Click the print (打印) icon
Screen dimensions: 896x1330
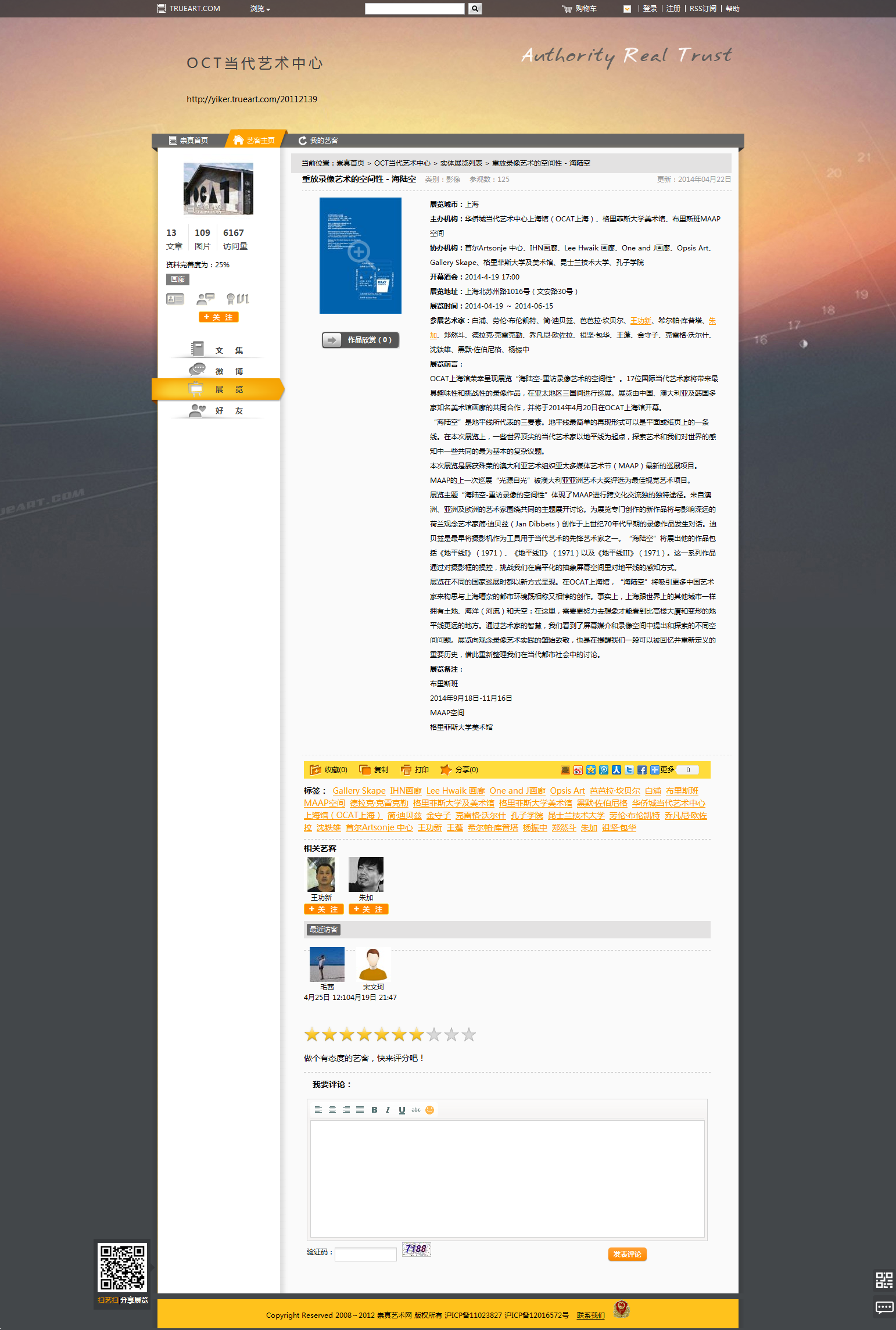point(406,770)
